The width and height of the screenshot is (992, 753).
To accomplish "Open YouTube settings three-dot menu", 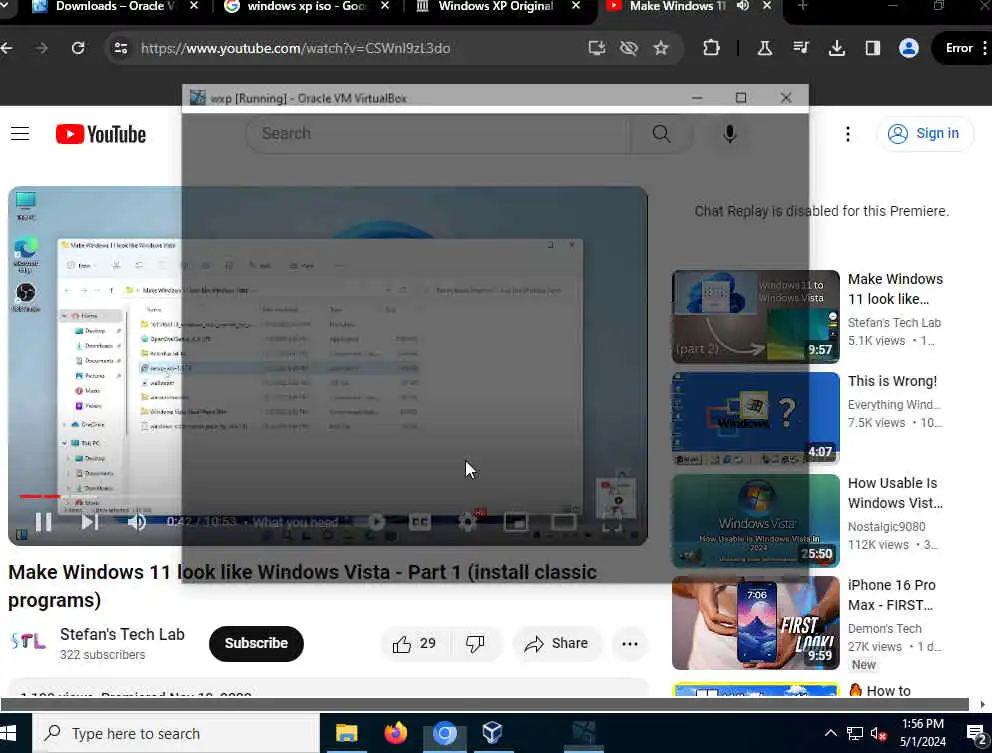I will [x=848, y=134].
